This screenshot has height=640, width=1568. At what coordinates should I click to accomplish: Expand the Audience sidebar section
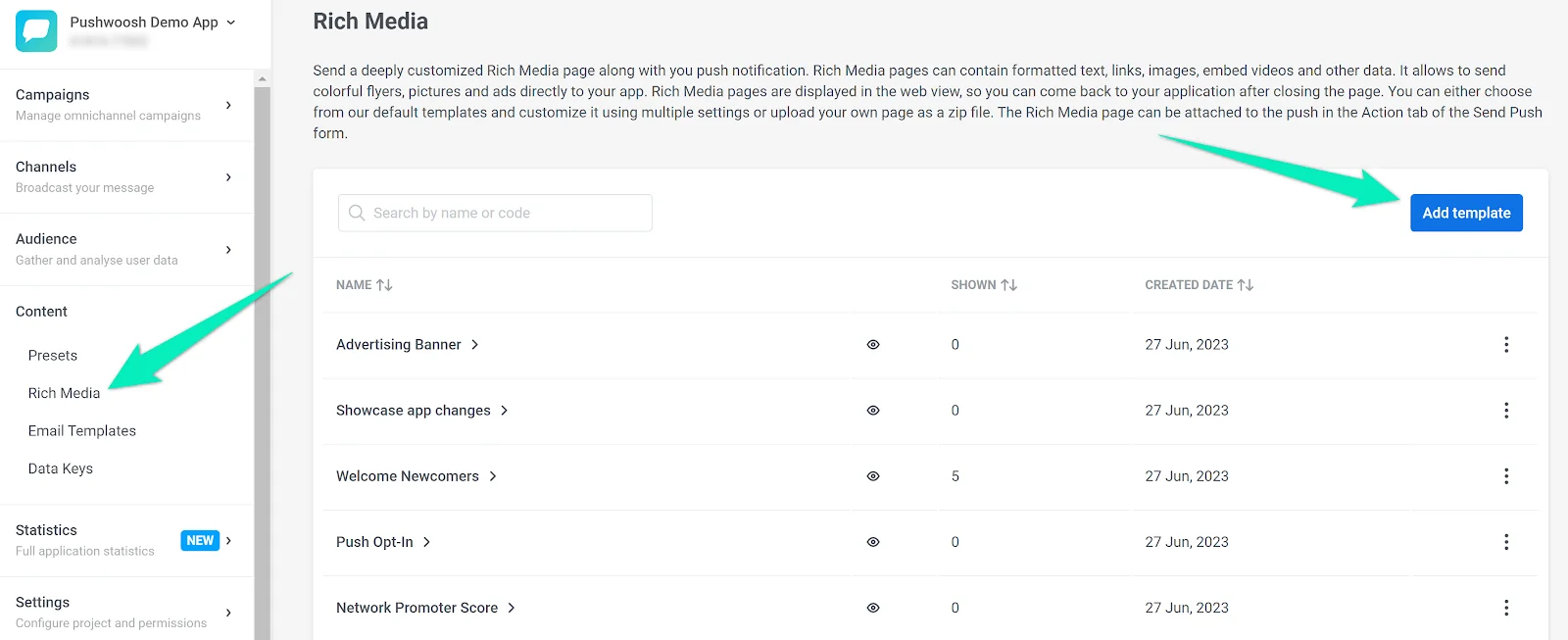[227, 250]
